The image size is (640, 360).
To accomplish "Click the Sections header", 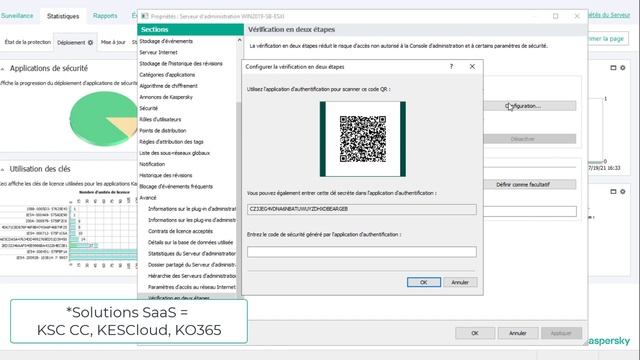I will tap(191, 29).
